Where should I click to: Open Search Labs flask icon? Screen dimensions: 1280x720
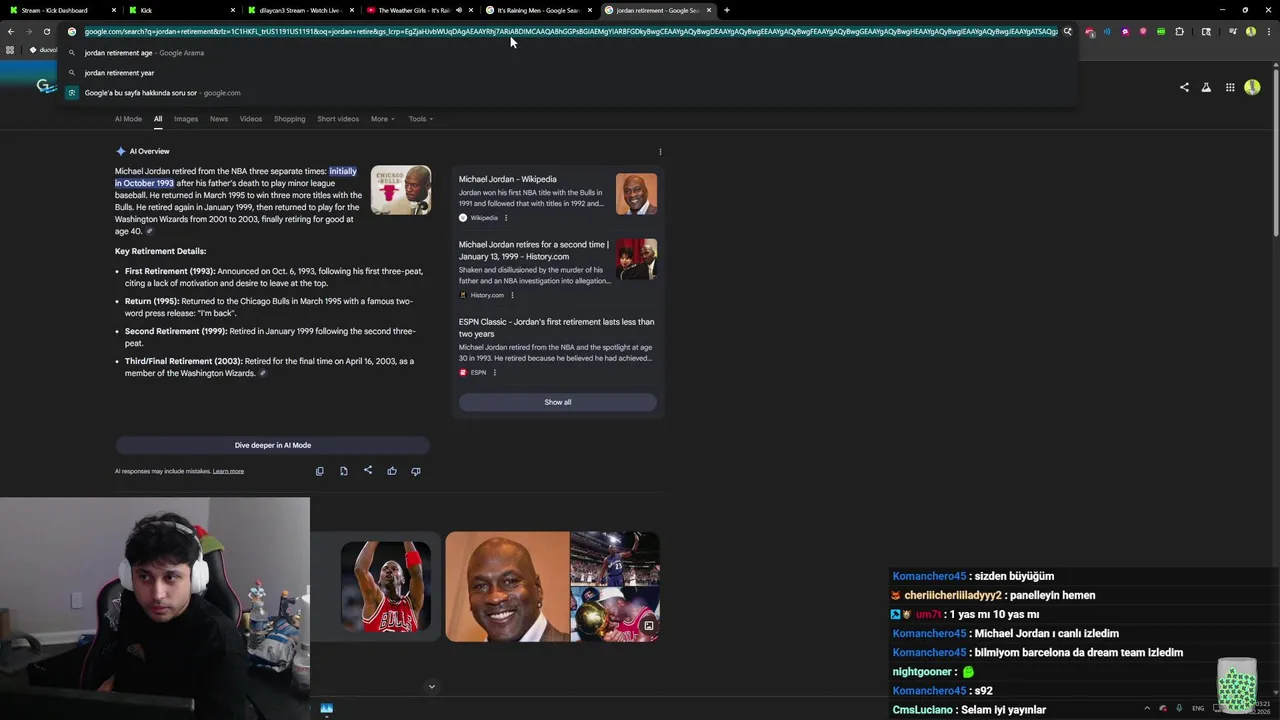pos(1206,87)
